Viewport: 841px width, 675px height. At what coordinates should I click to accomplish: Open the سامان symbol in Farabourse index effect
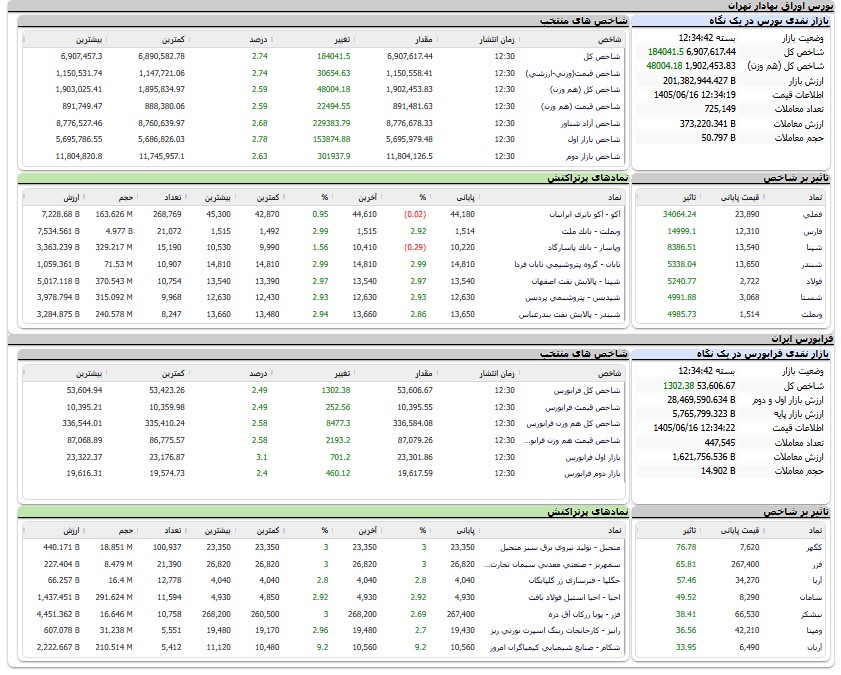click(811, 597)
